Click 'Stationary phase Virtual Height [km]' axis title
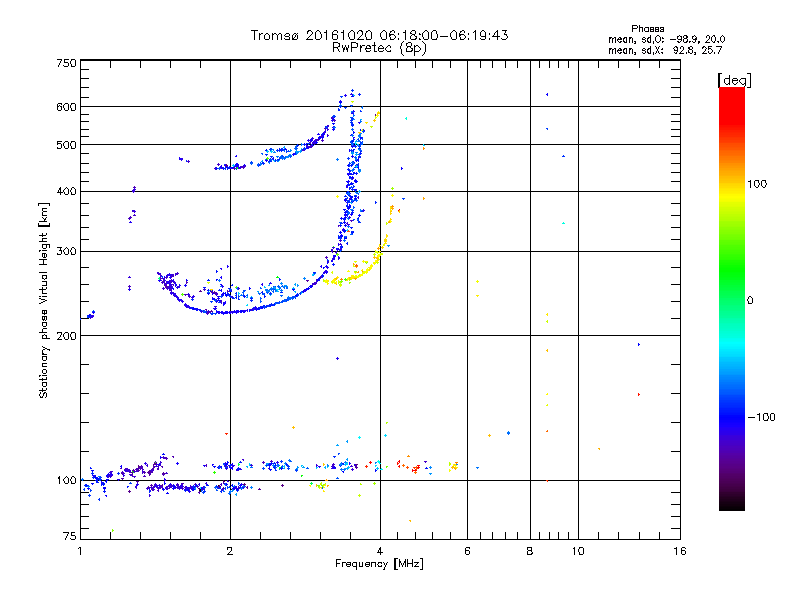This screenshot has width=800, height=600. click(x=44, y=301)
